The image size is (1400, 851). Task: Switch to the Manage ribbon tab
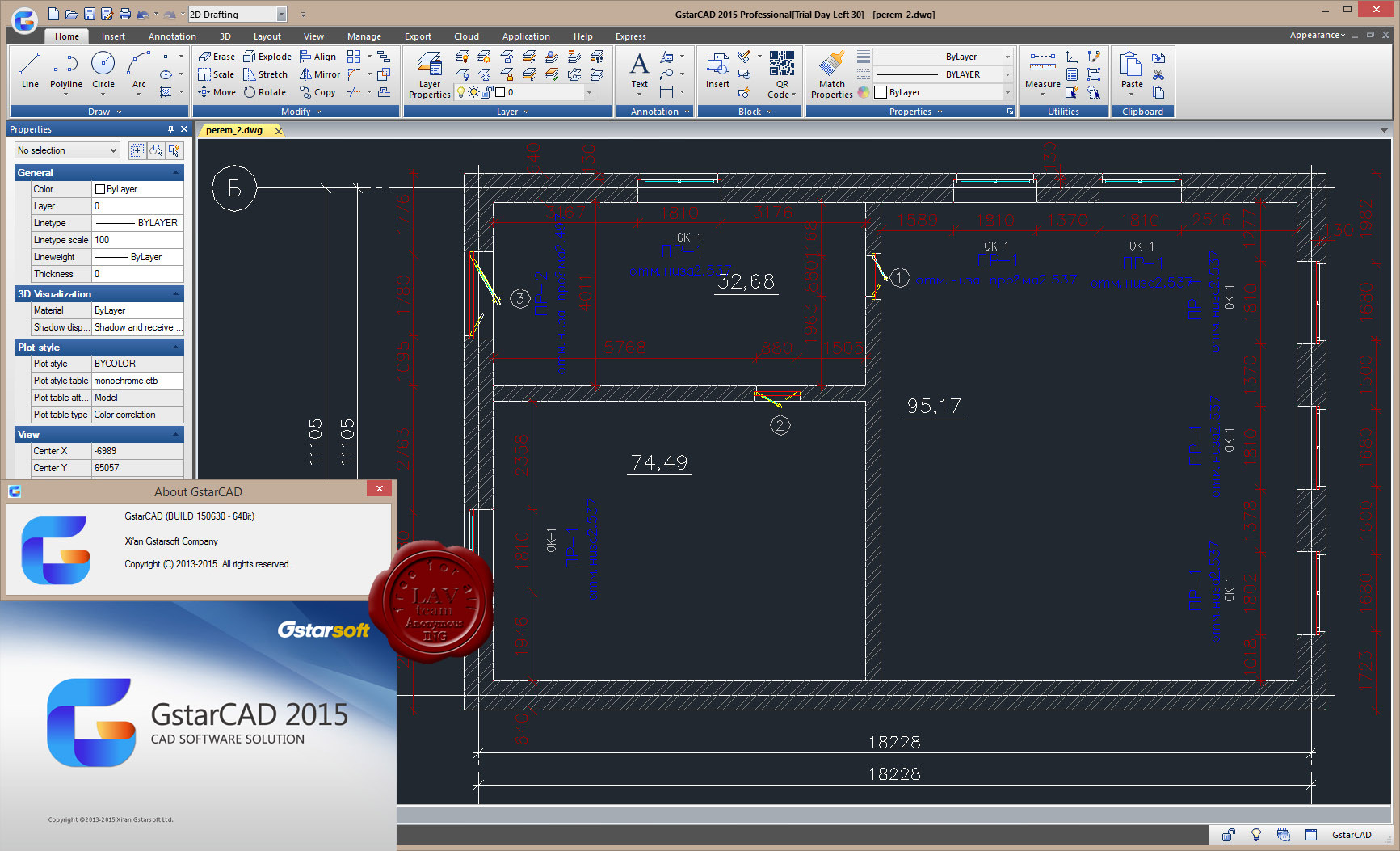364,36
